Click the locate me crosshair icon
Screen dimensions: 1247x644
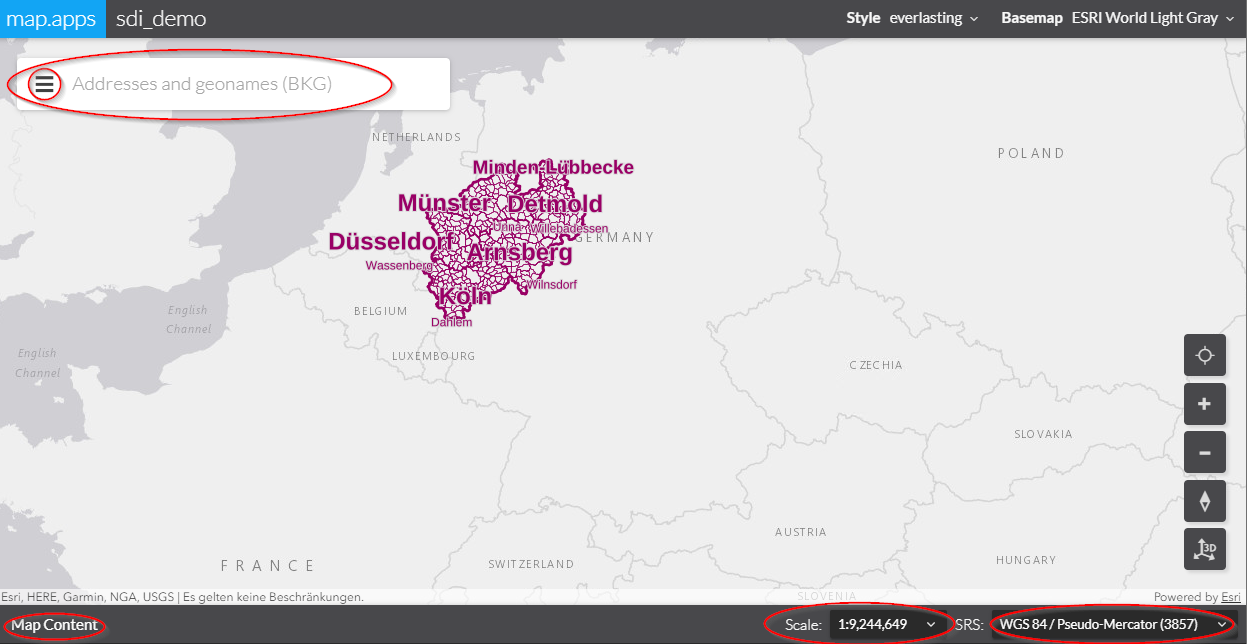click(1204, 355)
